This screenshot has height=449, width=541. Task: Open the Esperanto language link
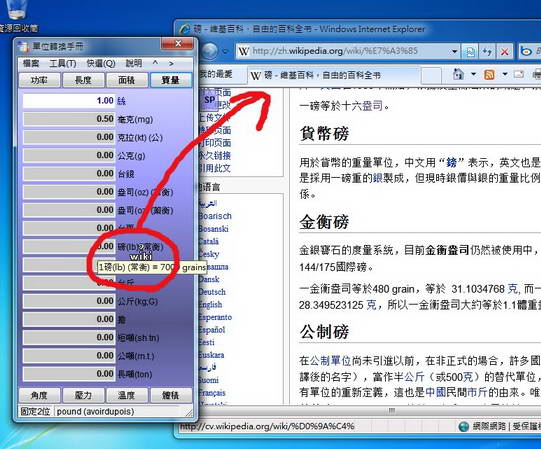[x=215, y=317]
